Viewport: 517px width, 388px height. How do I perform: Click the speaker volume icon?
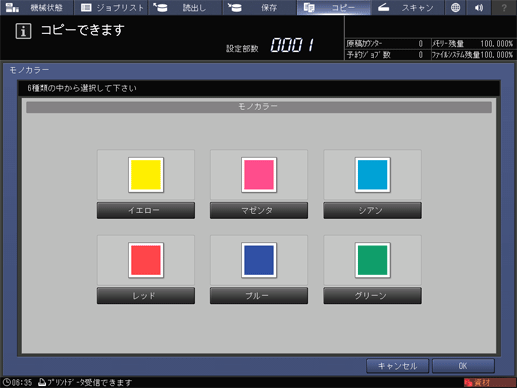tap(479, 7)
